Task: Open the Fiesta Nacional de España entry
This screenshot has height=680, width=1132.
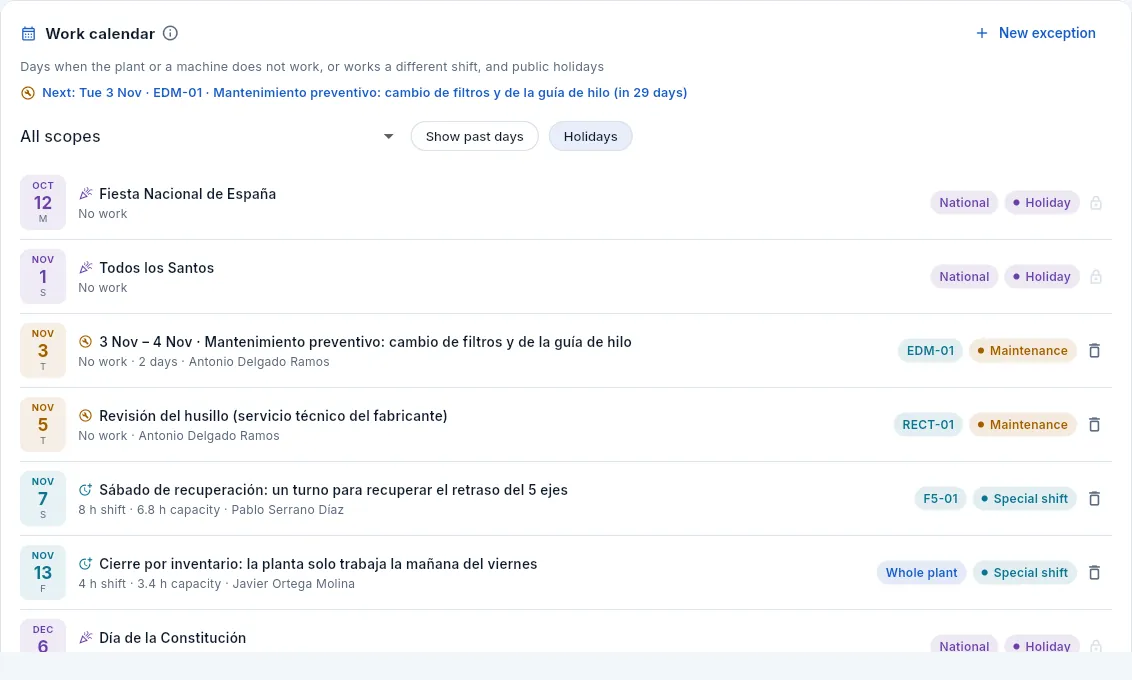Action: 188,193
